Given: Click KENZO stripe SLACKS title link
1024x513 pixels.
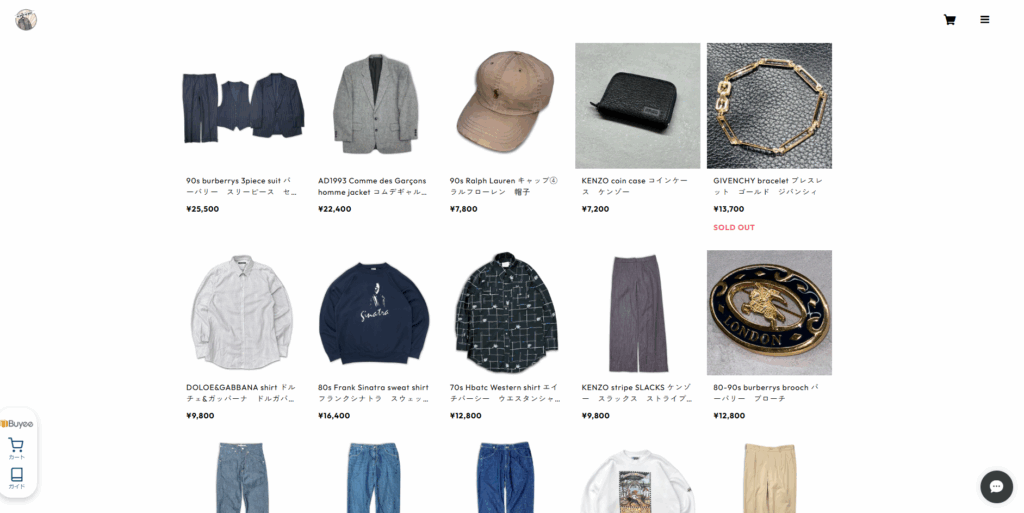Looking at the screenshot, I should (x=637, y=393).
